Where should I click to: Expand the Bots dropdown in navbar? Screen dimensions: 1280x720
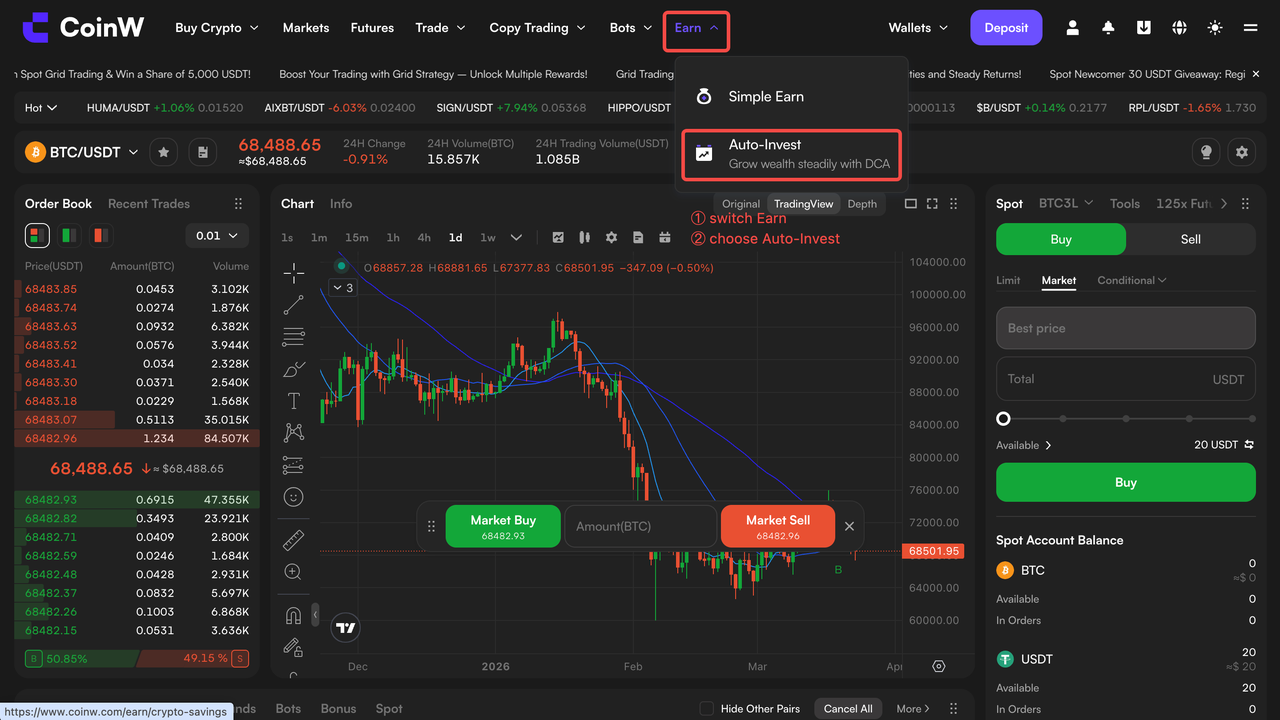(631, 28)
